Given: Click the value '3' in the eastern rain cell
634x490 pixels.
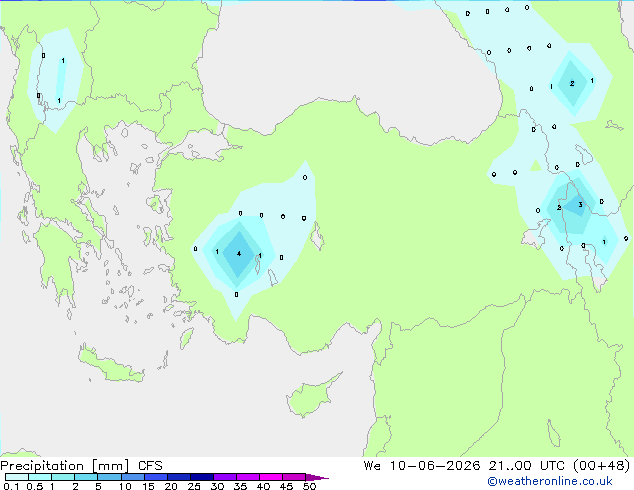Looking at the screenshot, I should pyautogui.click(x=580, y=205).
